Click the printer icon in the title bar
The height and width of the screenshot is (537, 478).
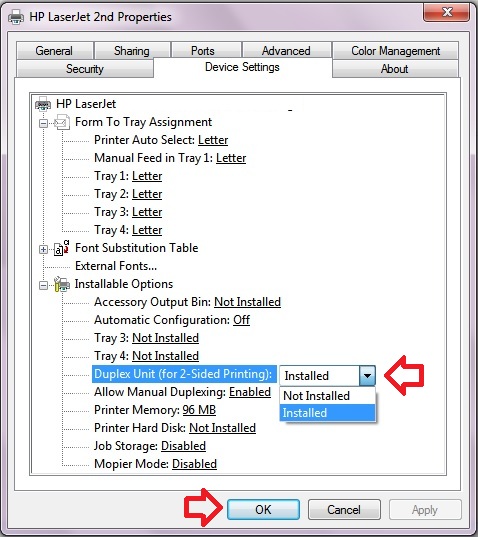(16, 17)
